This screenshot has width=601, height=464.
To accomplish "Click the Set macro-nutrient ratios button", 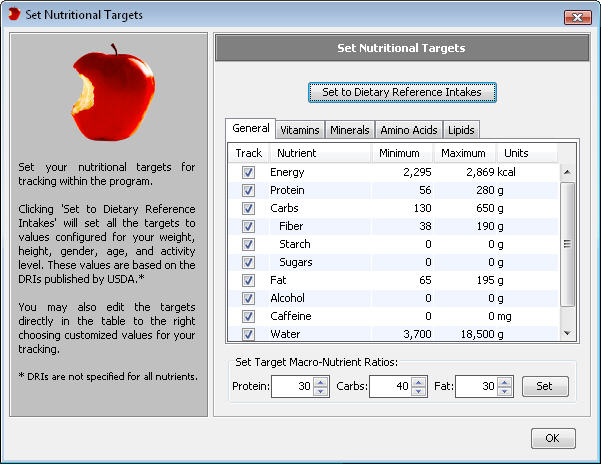I will pos(544,386).
